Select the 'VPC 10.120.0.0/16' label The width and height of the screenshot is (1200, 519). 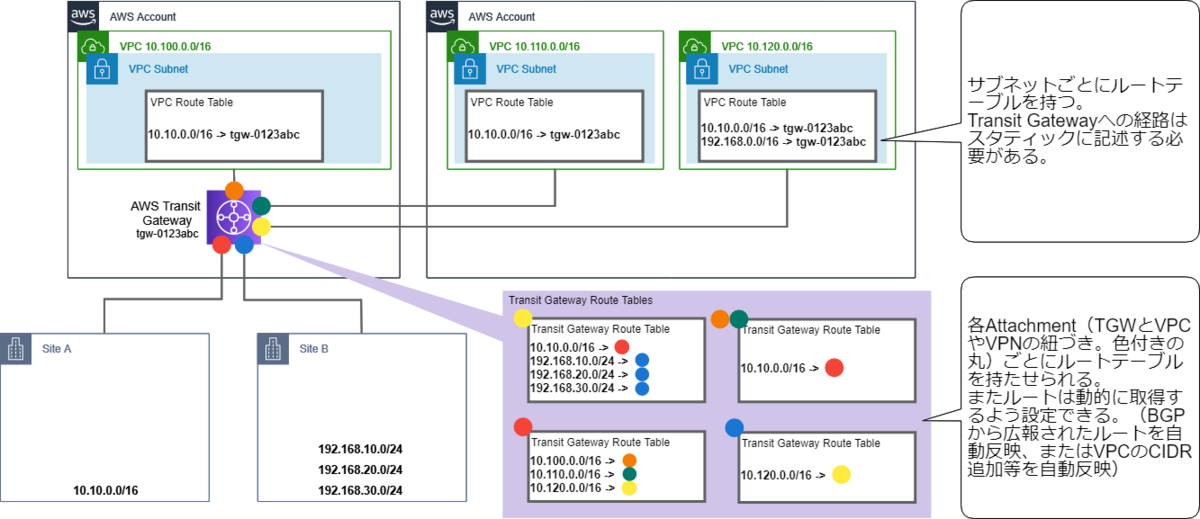[x=766, y=46]
